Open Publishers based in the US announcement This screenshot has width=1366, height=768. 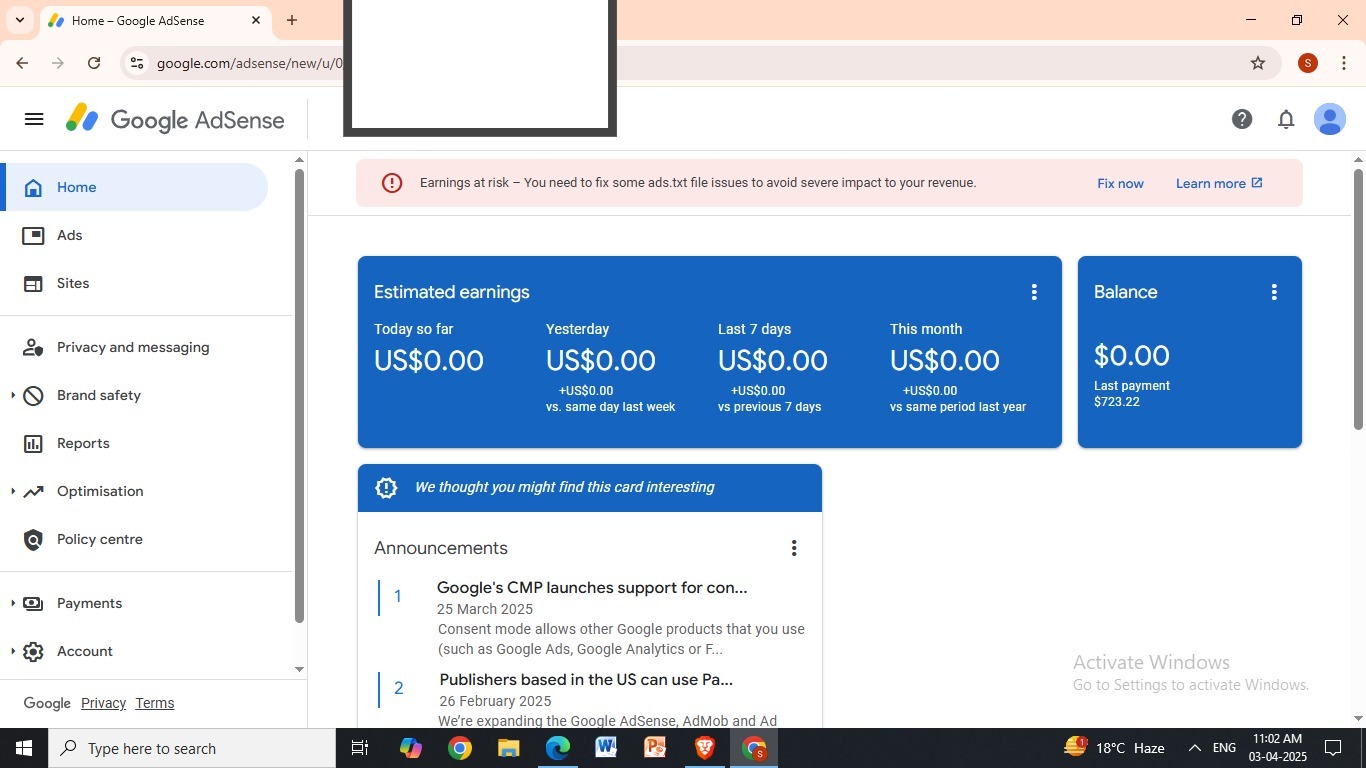click(x=586, y=680)
